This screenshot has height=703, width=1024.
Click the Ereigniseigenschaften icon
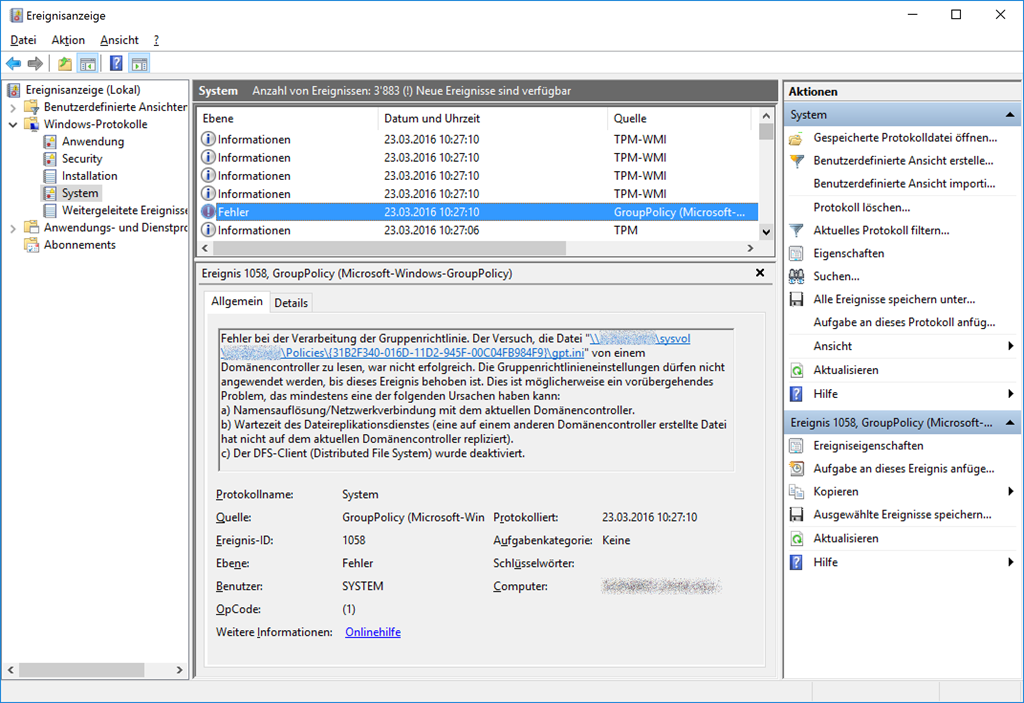pyautogui.click(x=796, y=446)
